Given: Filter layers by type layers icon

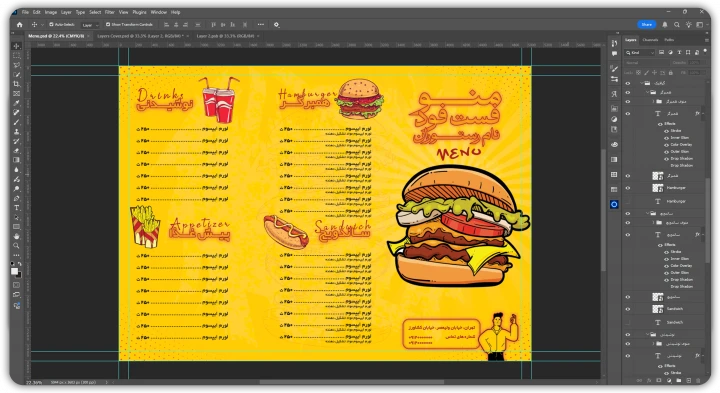Looking at the screenshot, I should click(x=680, y=53).
